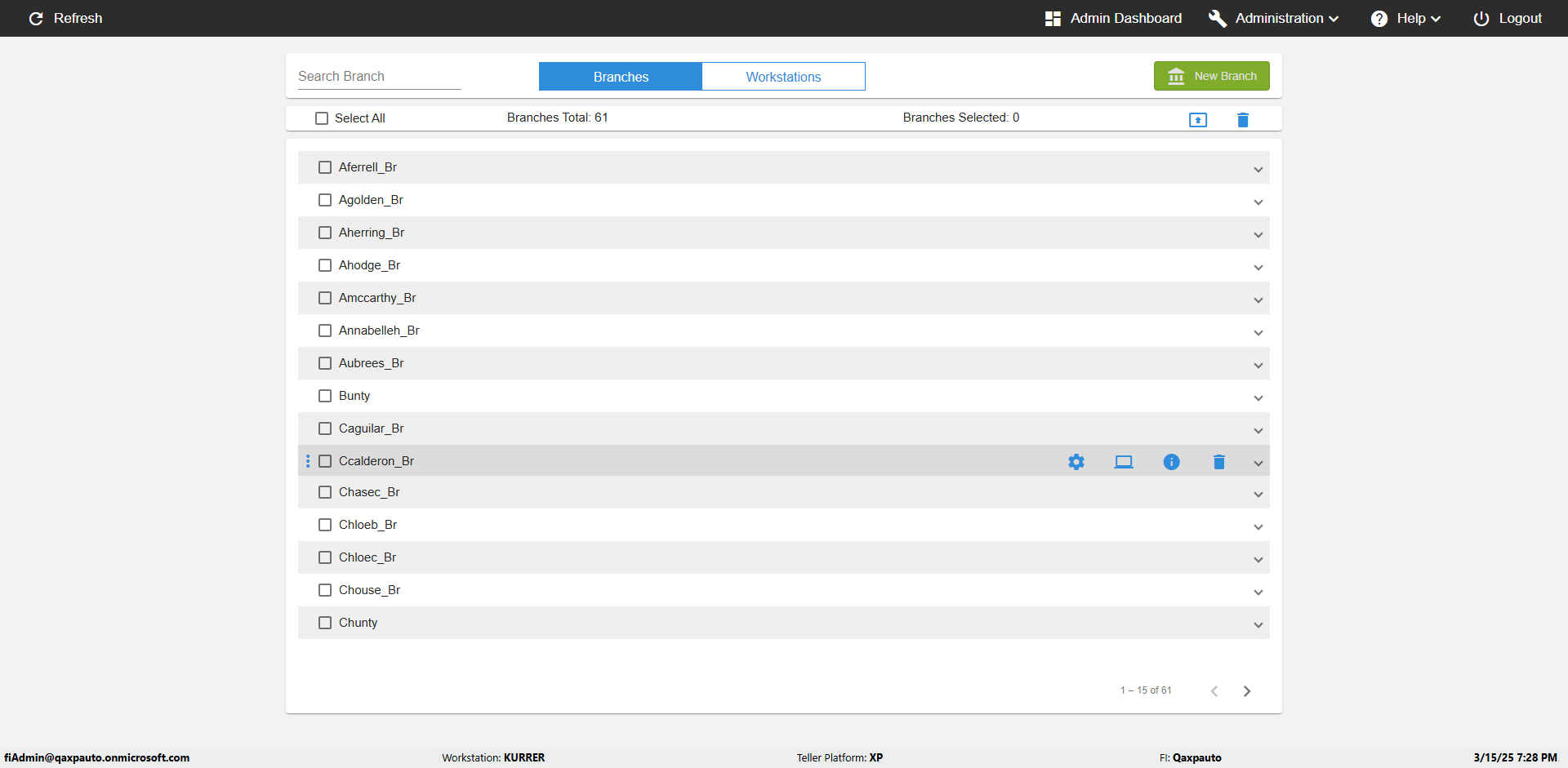1568x768 pixels.
Task: Expand the Ahodge_Br row
Action: [x=1258, y=267]
